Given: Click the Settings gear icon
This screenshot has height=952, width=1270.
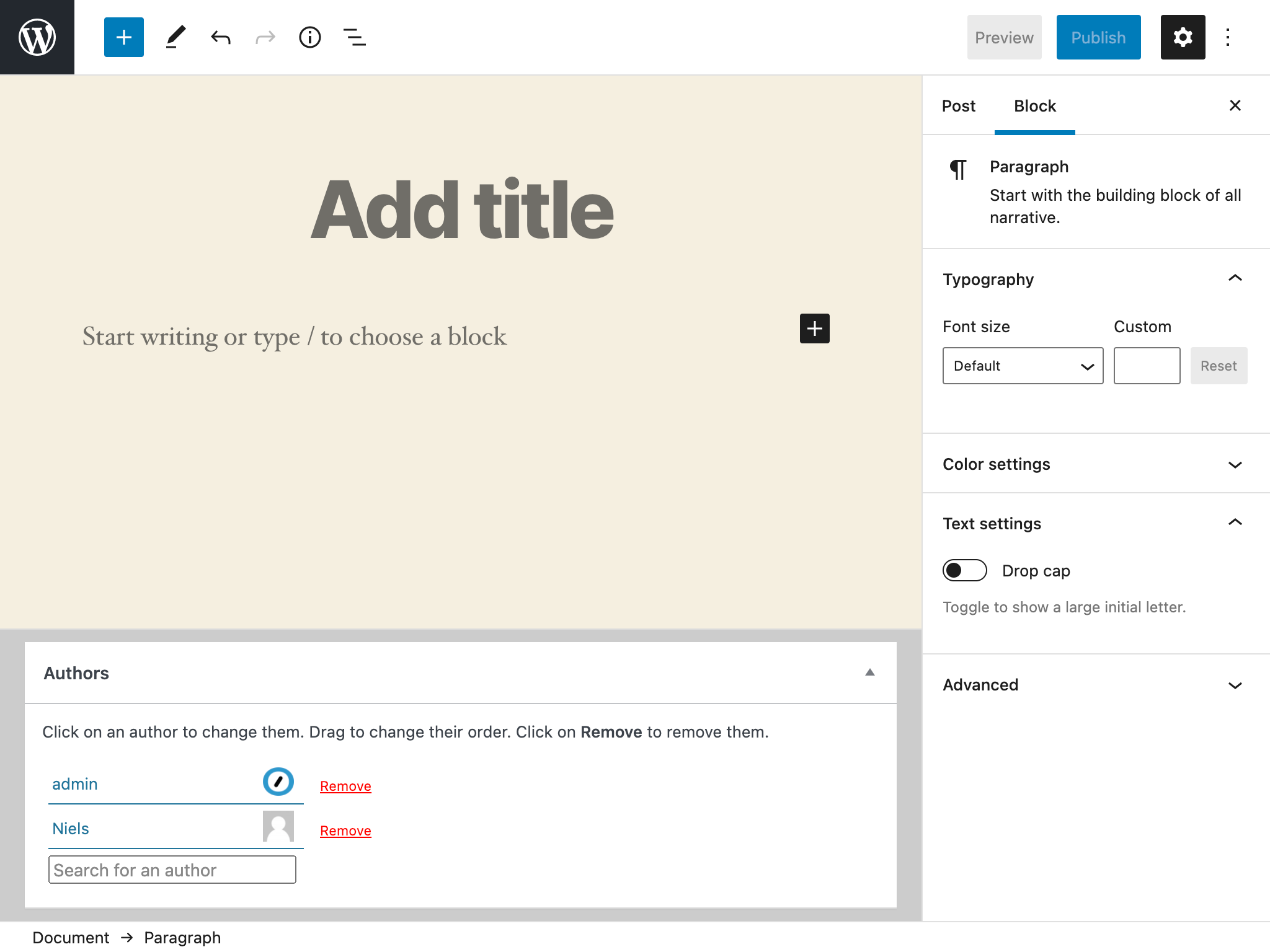Looking at the screenshot, I should point(1183,37).
